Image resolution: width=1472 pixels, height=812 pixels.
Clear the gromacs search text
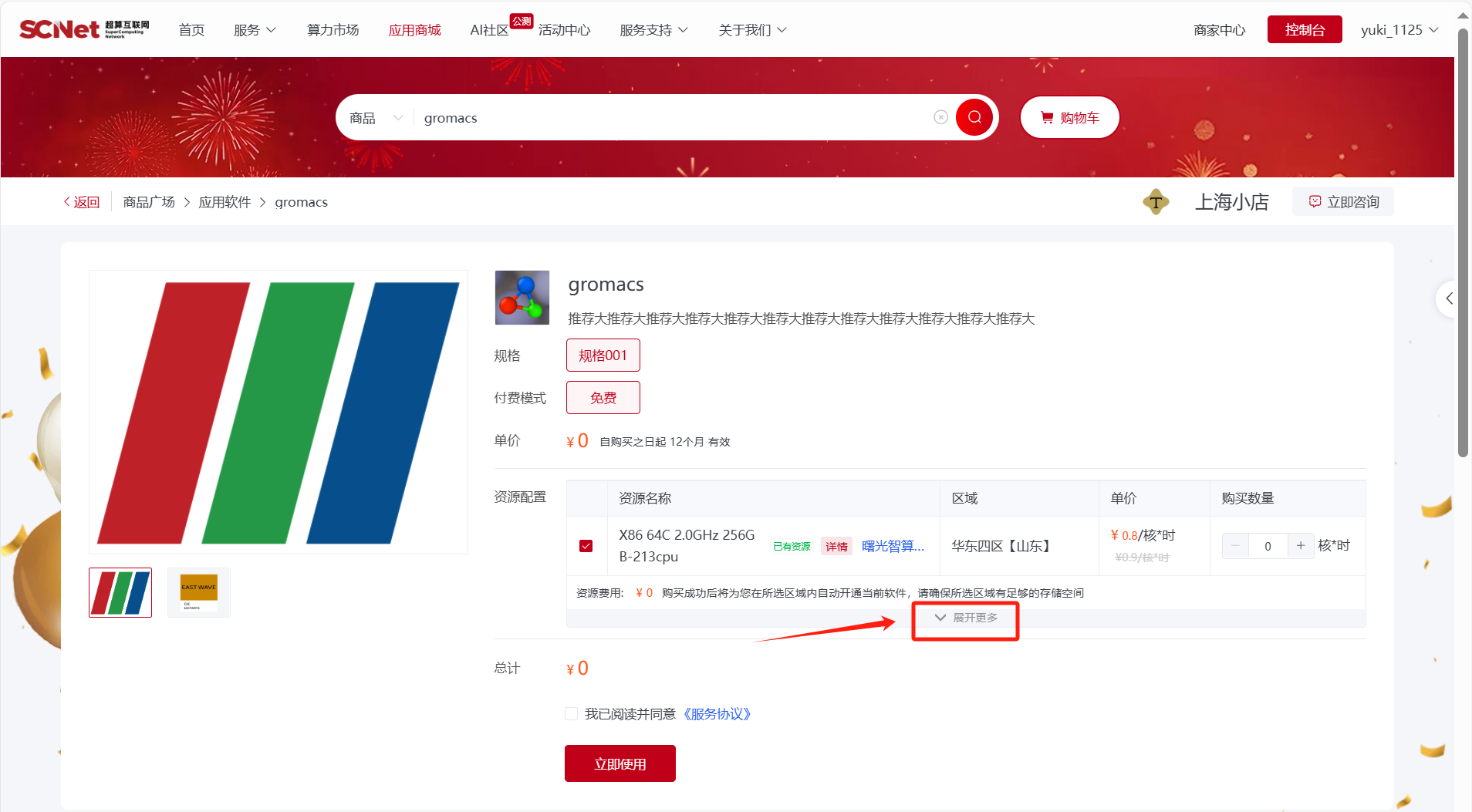pyautogui.click(x=940, y=117)
